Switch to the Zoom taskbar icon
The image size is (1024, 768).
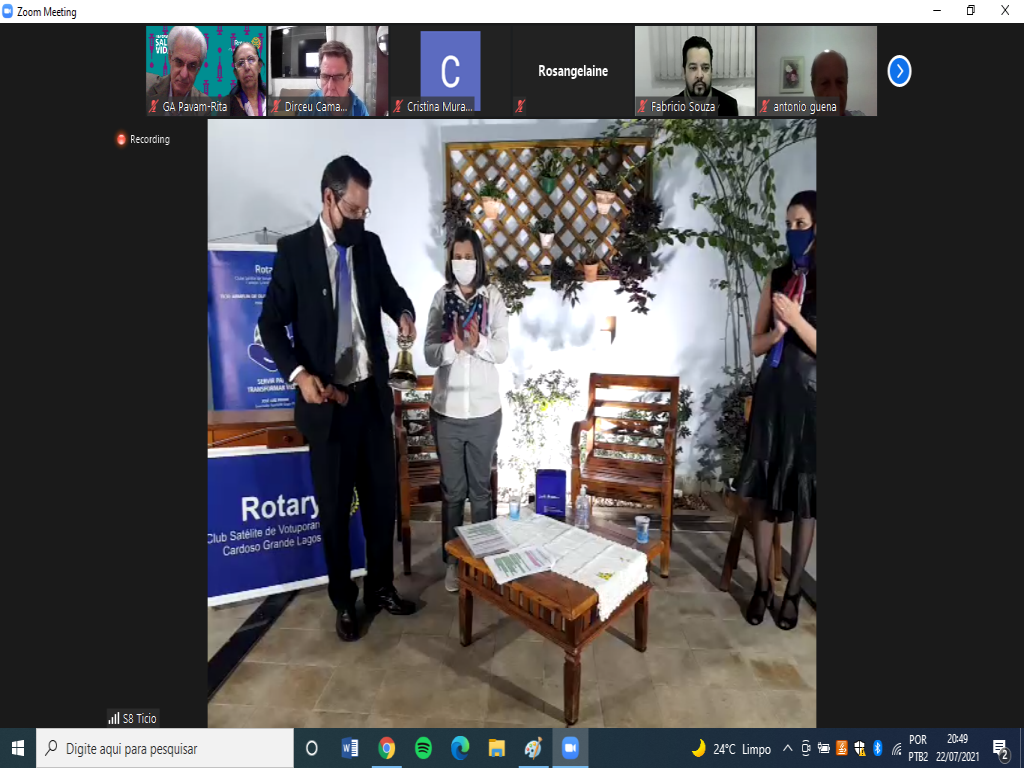tap(570, 748)
